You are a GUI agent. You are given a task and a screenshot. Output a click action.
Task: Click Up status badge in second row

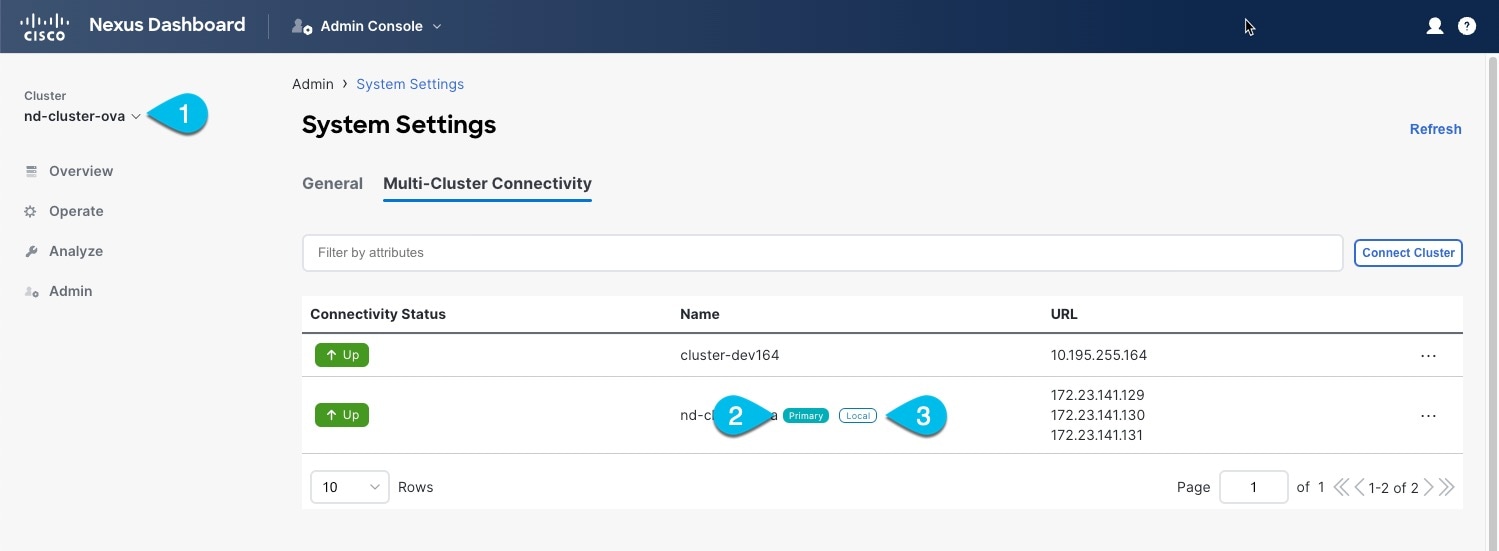tap(342, 415)
